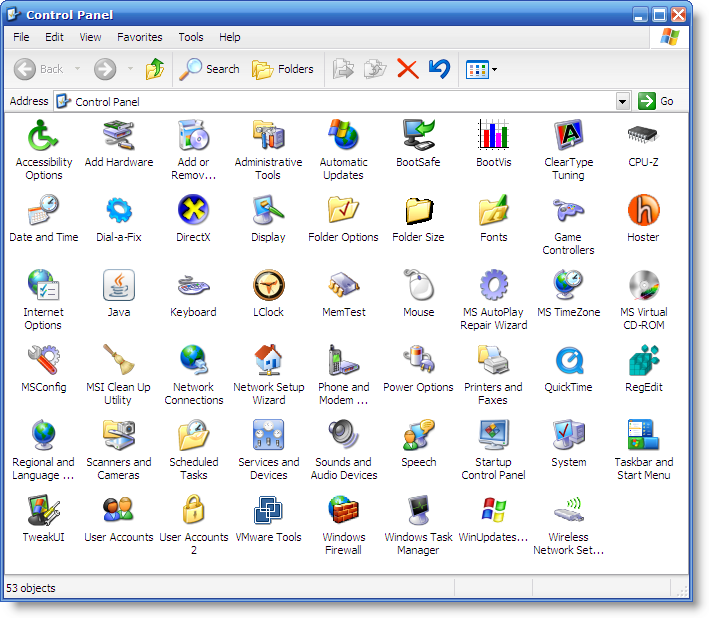Image resolution: width=709 pixels, height=618 pixels.
Task: Open Wireless Network Setup icon
Action: click(568, 510)
